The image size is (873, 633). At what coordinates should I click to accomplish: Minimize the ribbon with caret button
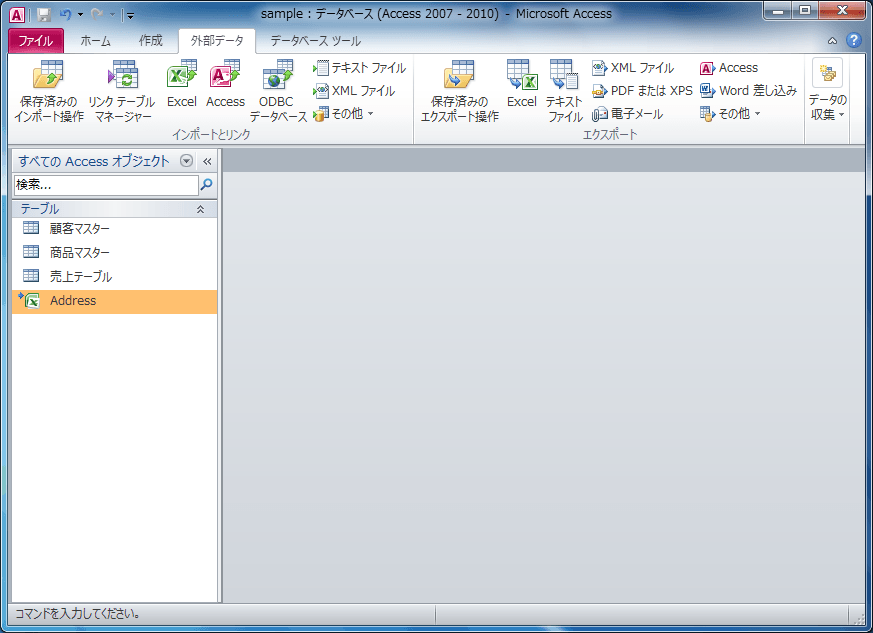point(832,41)
